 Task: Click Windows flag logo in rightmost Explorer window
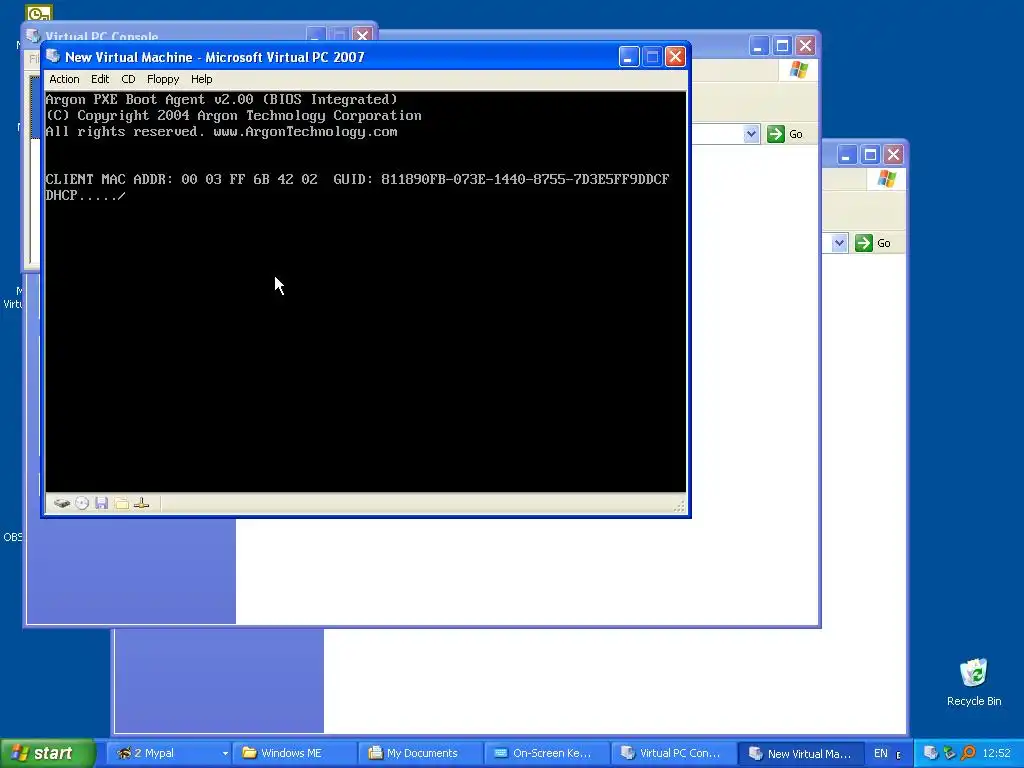(886, 179)
